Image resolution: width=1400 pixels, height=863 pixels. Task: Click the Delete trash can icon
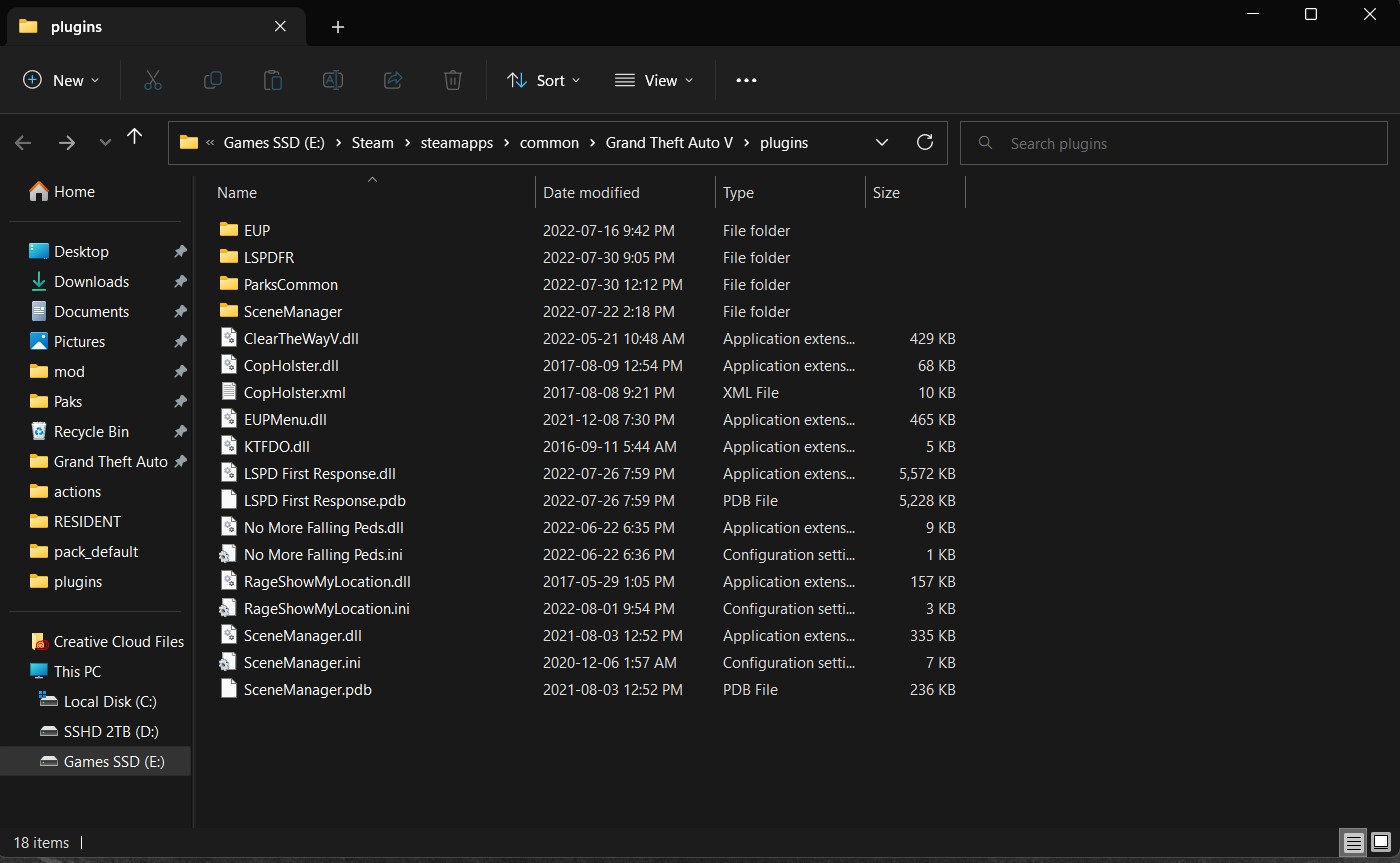pyautogui.click(x=453, y=80)
